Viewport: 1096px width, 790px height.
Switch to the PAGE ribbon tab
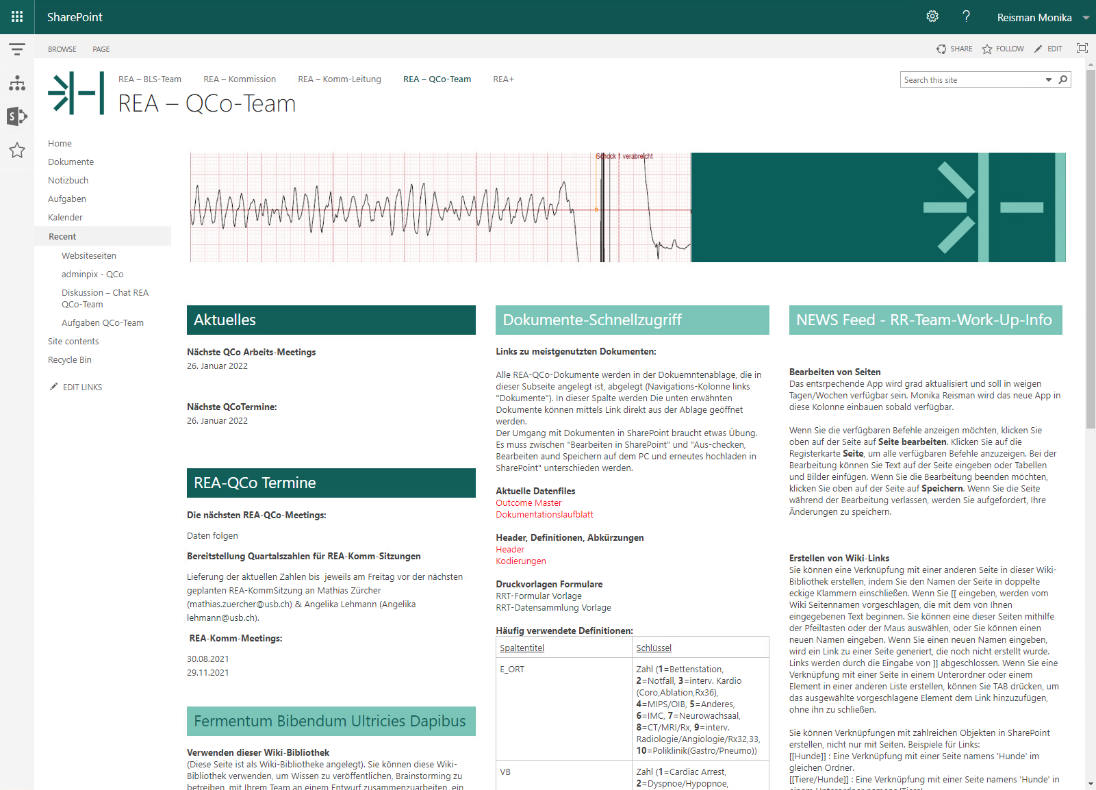click(101, 49)
